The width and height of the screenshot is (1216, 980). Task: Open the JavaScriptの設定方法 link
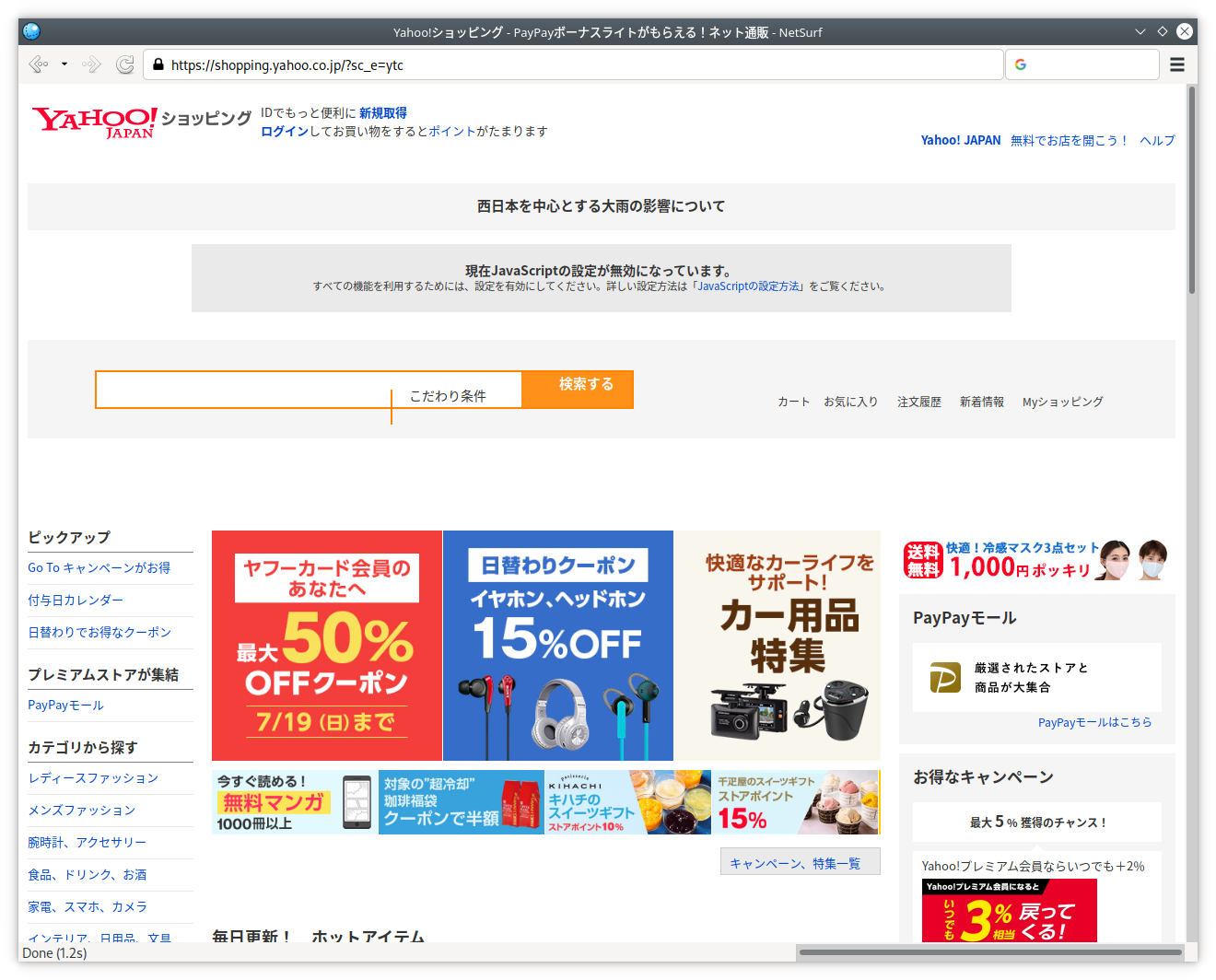[749, 286]
